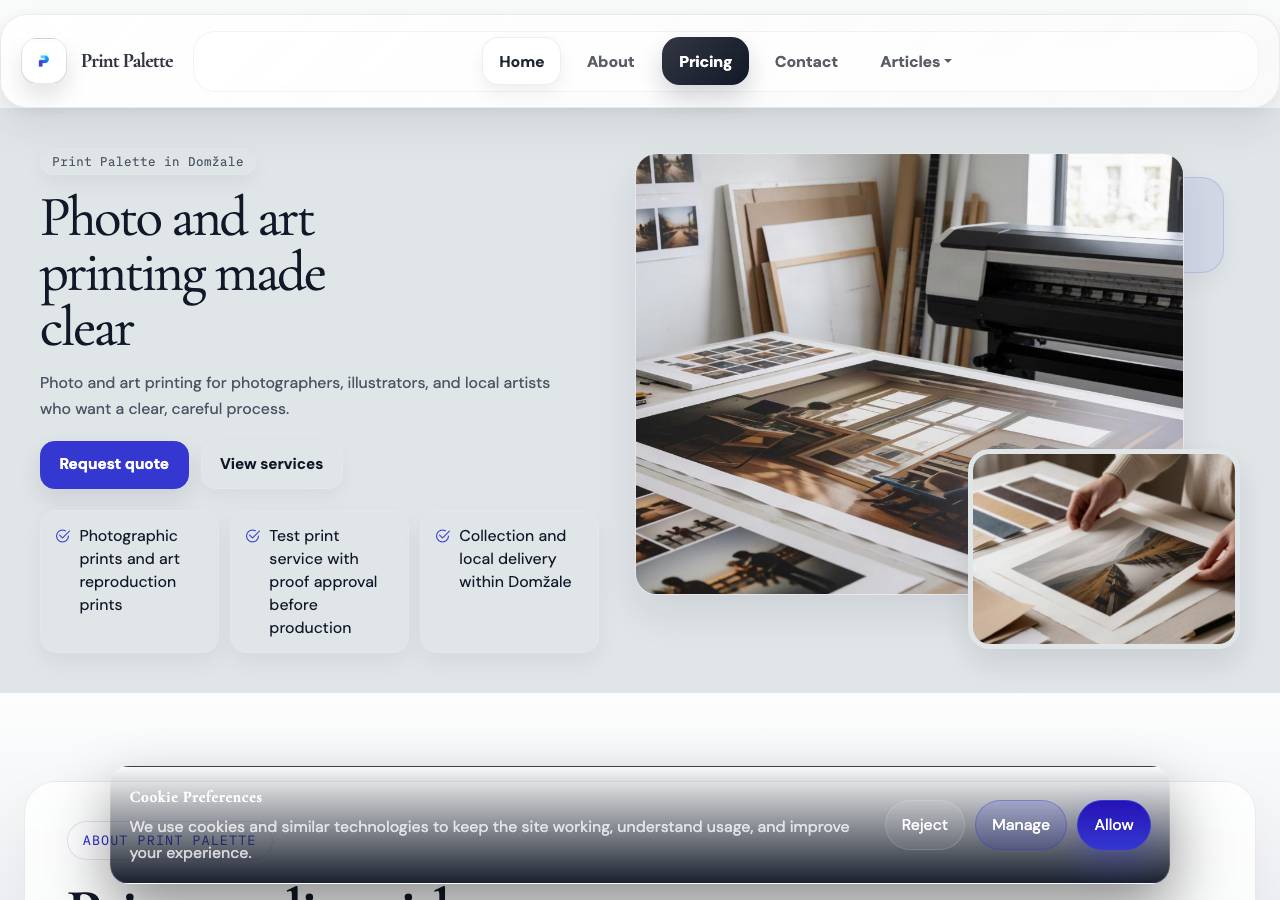Click the 'We use cookies and similar technologies' message
Screen dimensions: 1280x900
[489, 840]
